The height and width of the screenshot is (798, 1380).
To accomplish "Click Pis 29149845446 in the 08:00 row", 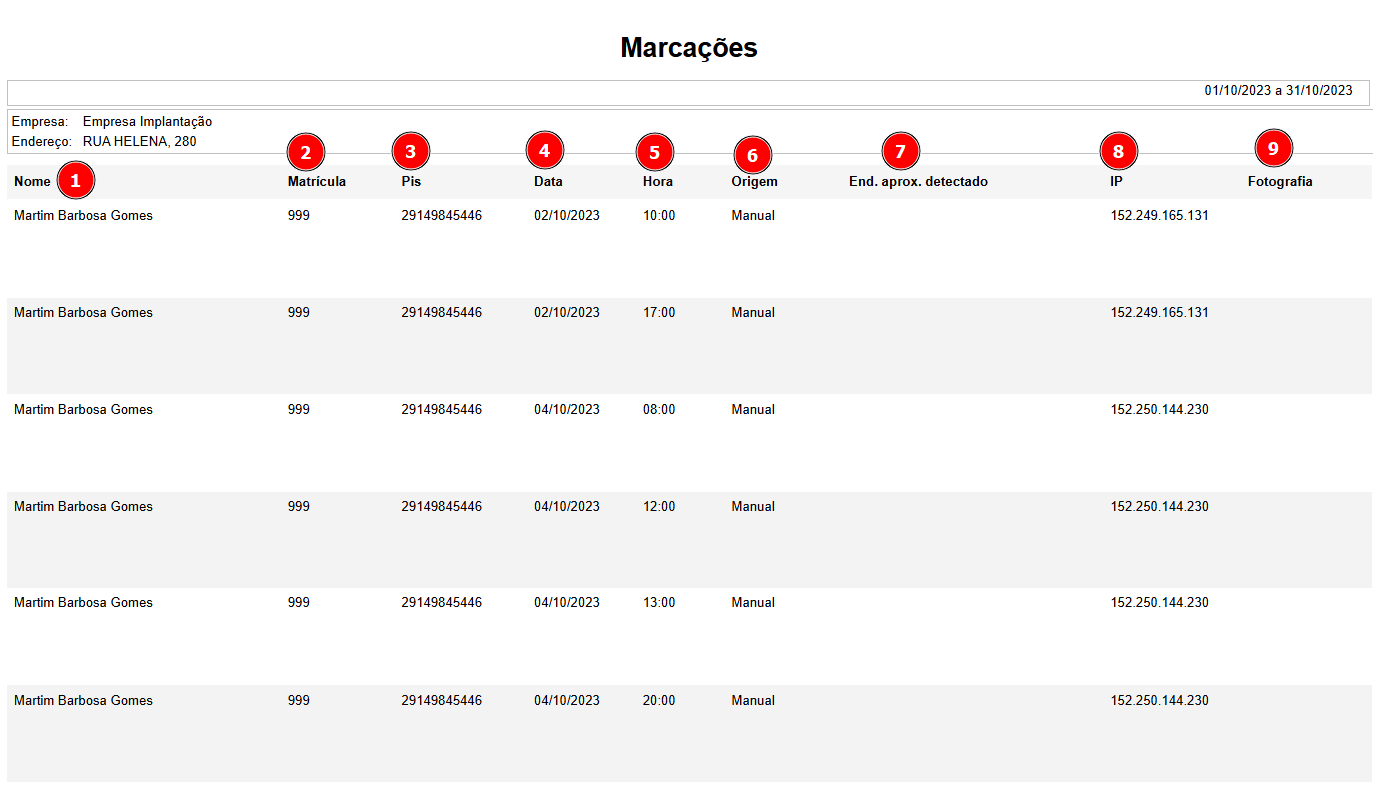I will (x=441, y=410).
